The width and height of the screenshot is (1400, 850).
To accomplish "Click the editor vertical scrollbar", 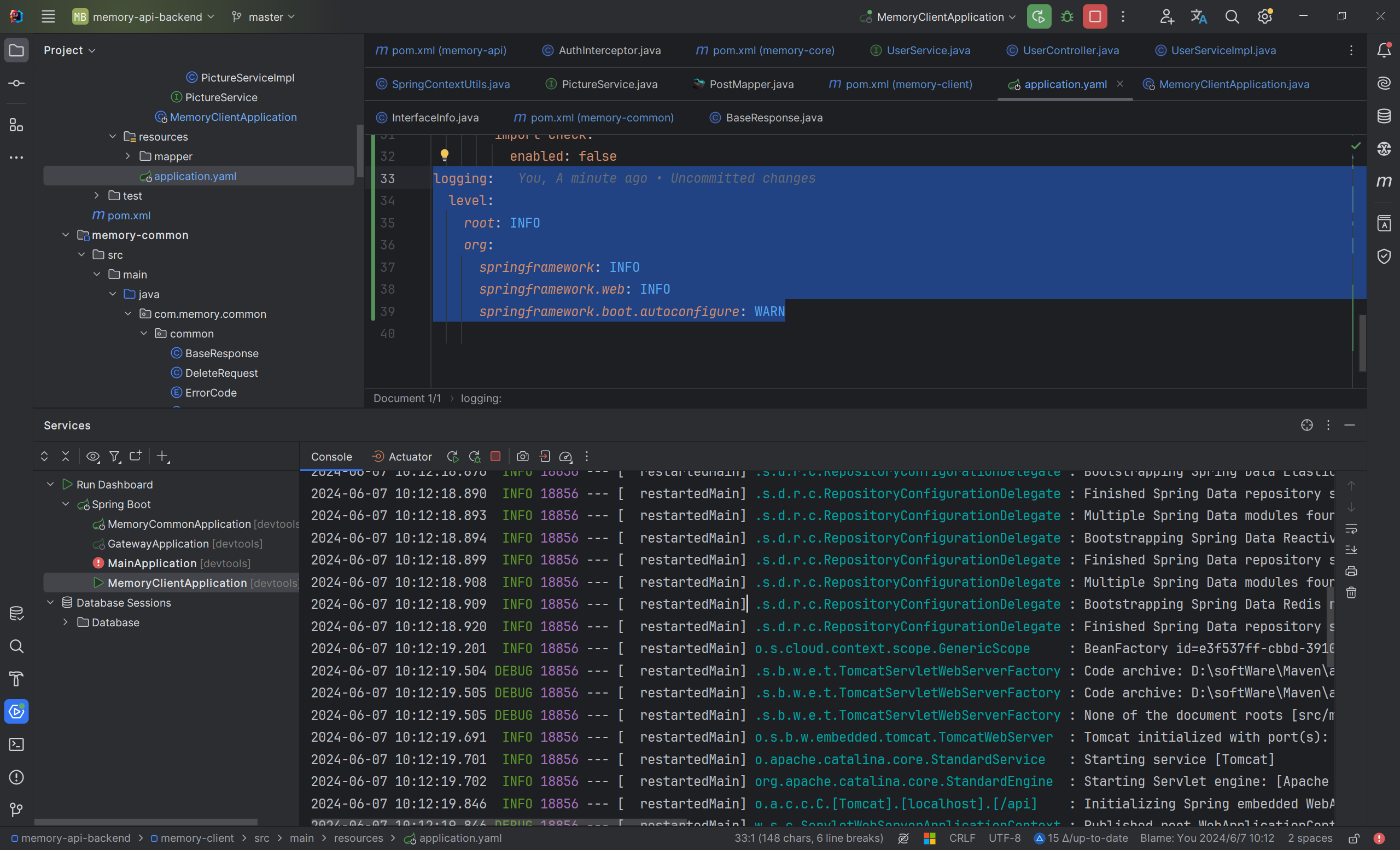I will click(x=1362, y=343).
